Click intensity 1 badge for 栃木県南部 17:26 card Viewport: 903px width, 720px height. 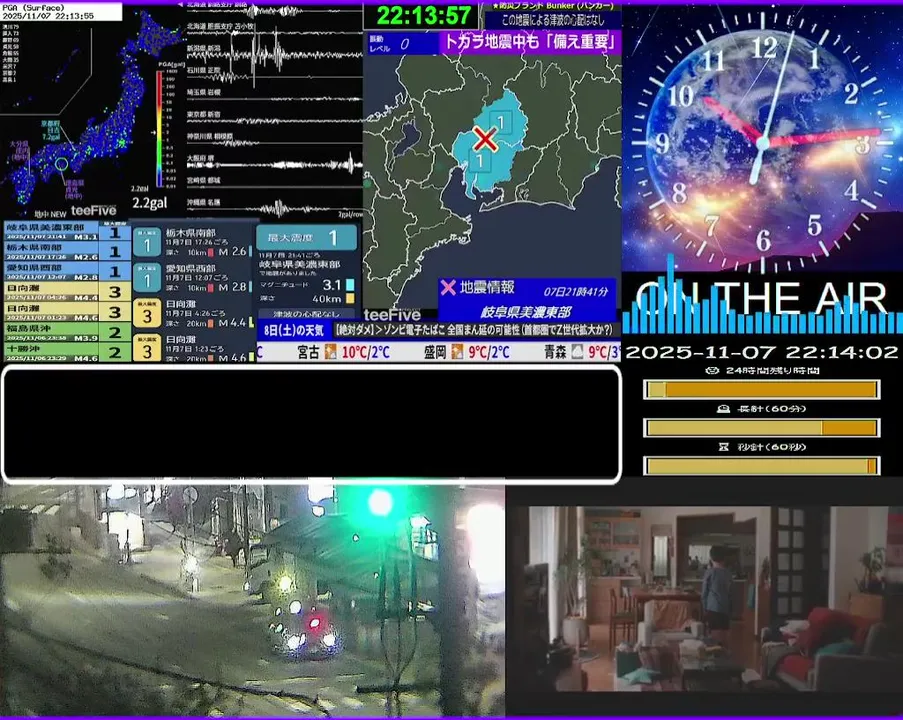coord(147,242)
